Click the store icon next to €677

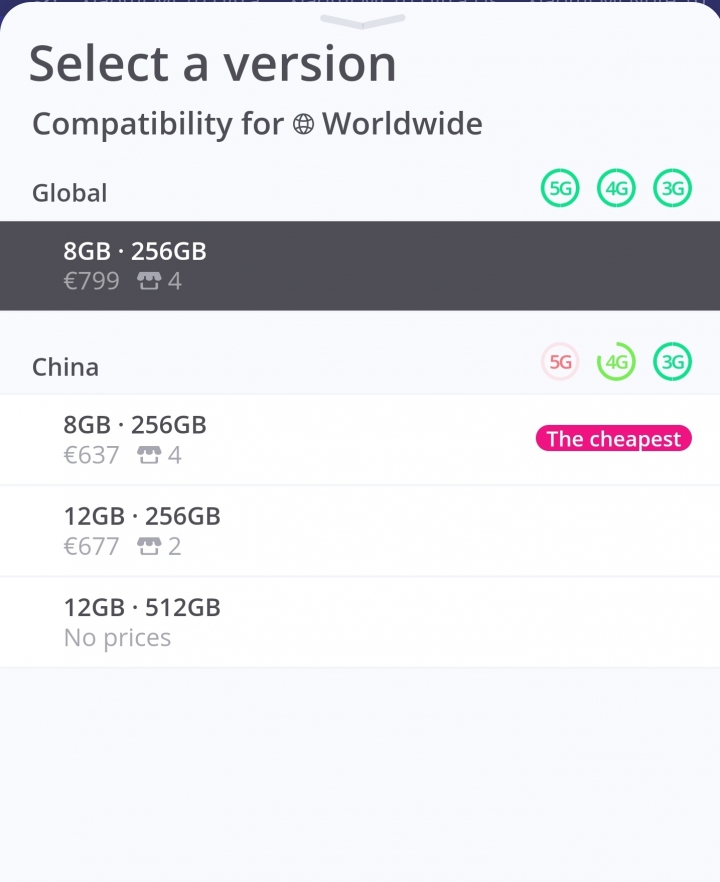click(x=149, y=546)
